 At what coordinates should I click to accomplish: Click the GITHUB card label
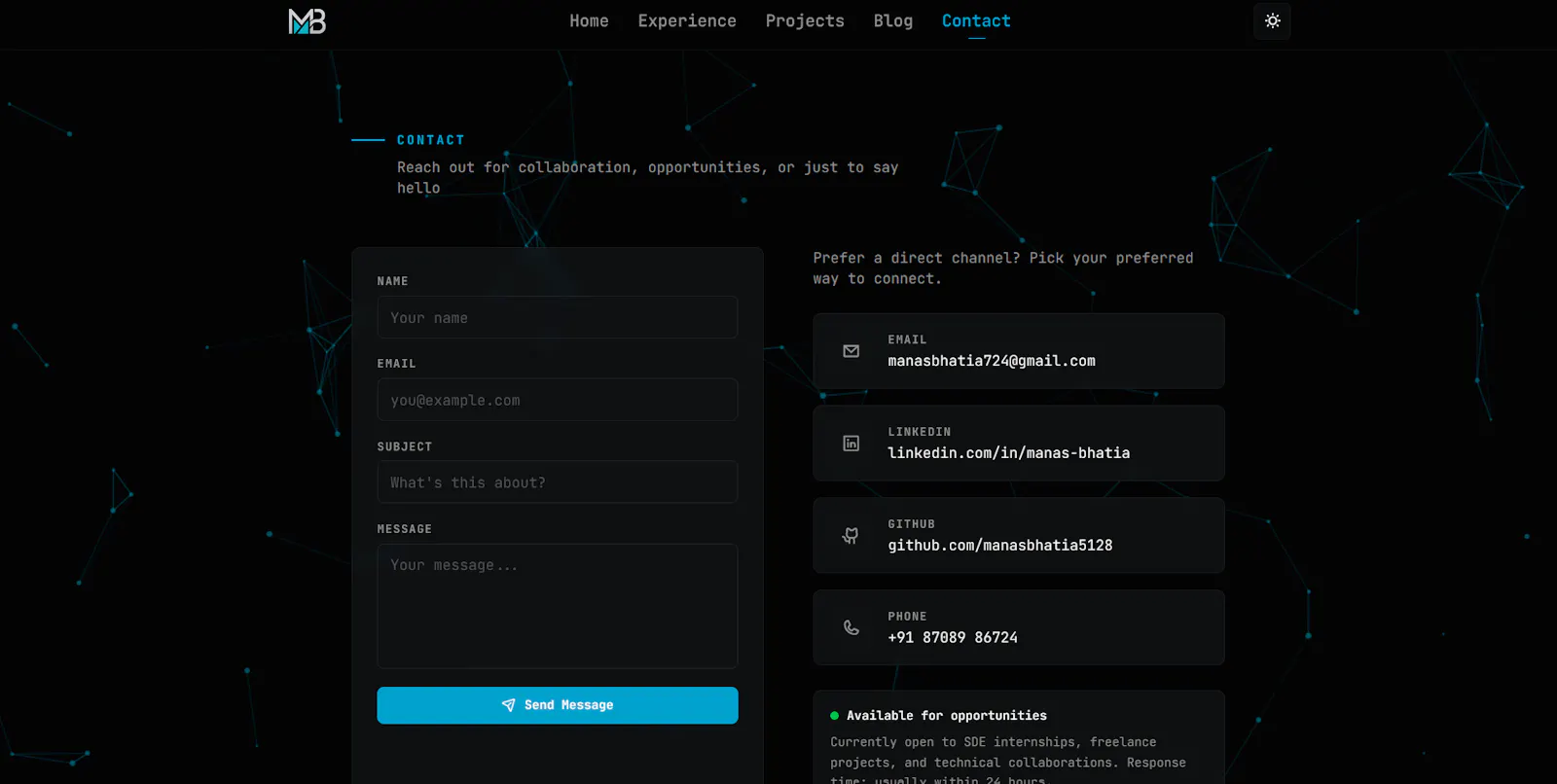[912, 524]
